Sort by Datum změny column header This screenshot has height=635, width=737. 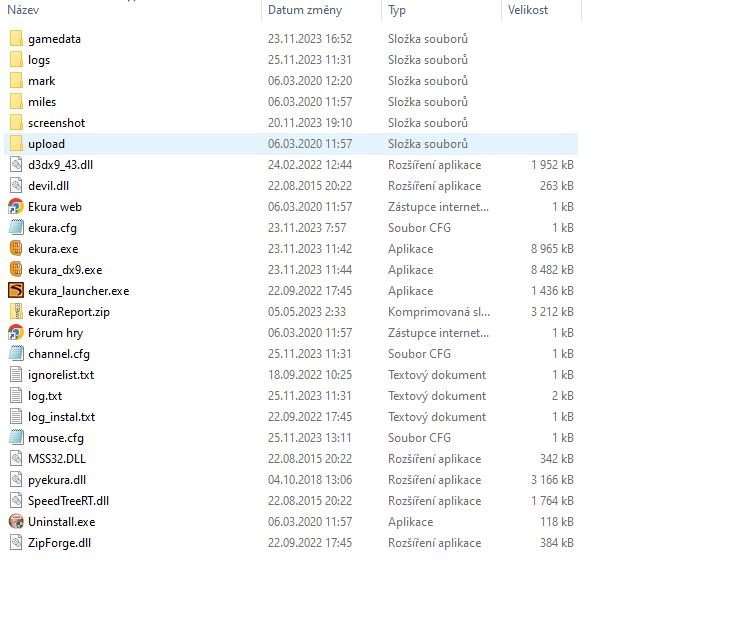[x=304, y=10]
